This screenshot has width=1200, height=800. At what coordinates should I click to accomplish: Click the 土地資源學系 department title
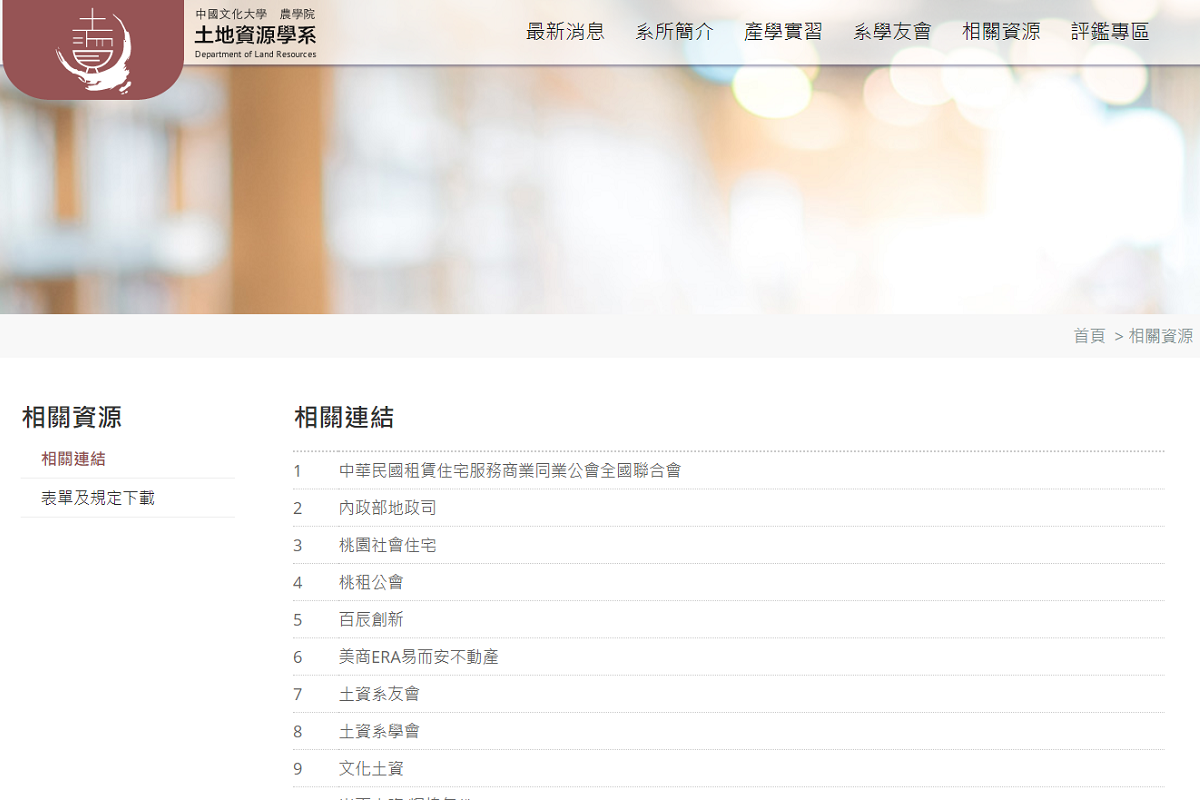click(255, 35)
